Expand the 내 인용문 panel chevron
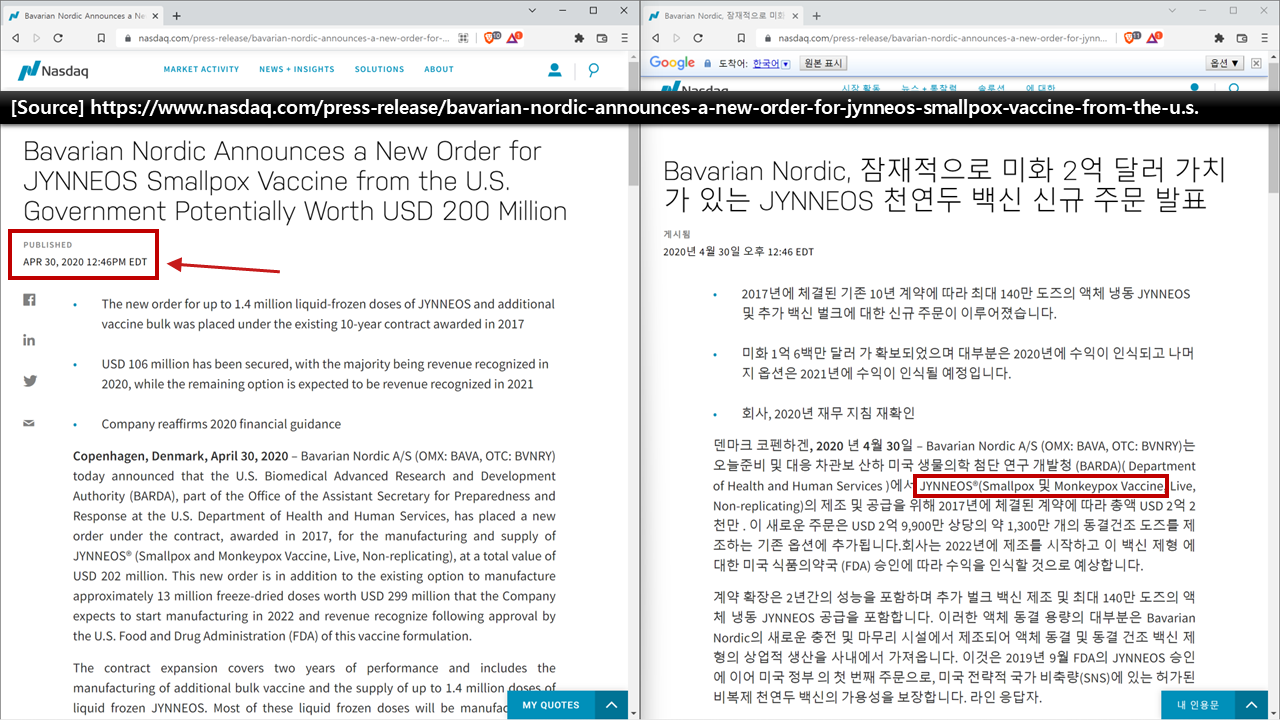 tap(1252, 705)
